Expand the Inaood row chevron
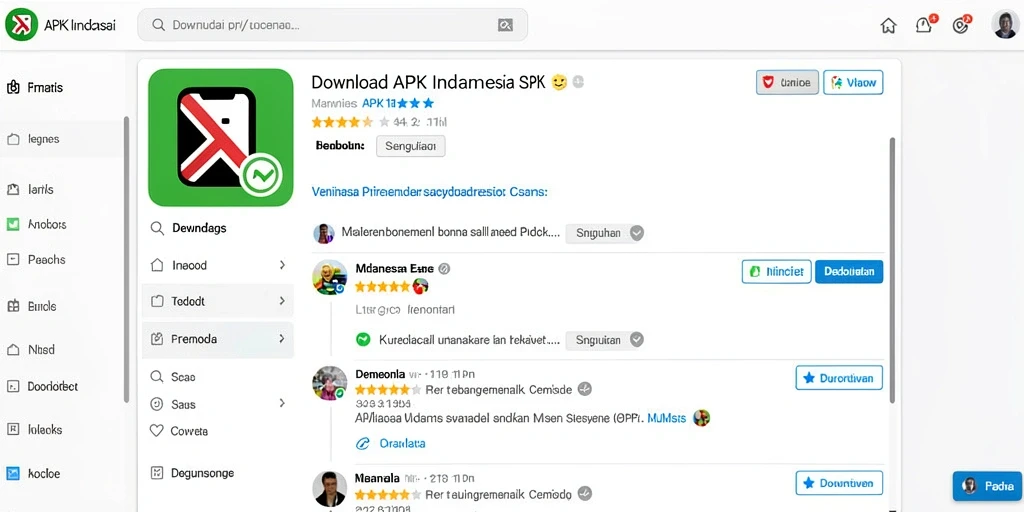Image resolution: width=1024 pixels, height=512 pixels. coord(282,265)
